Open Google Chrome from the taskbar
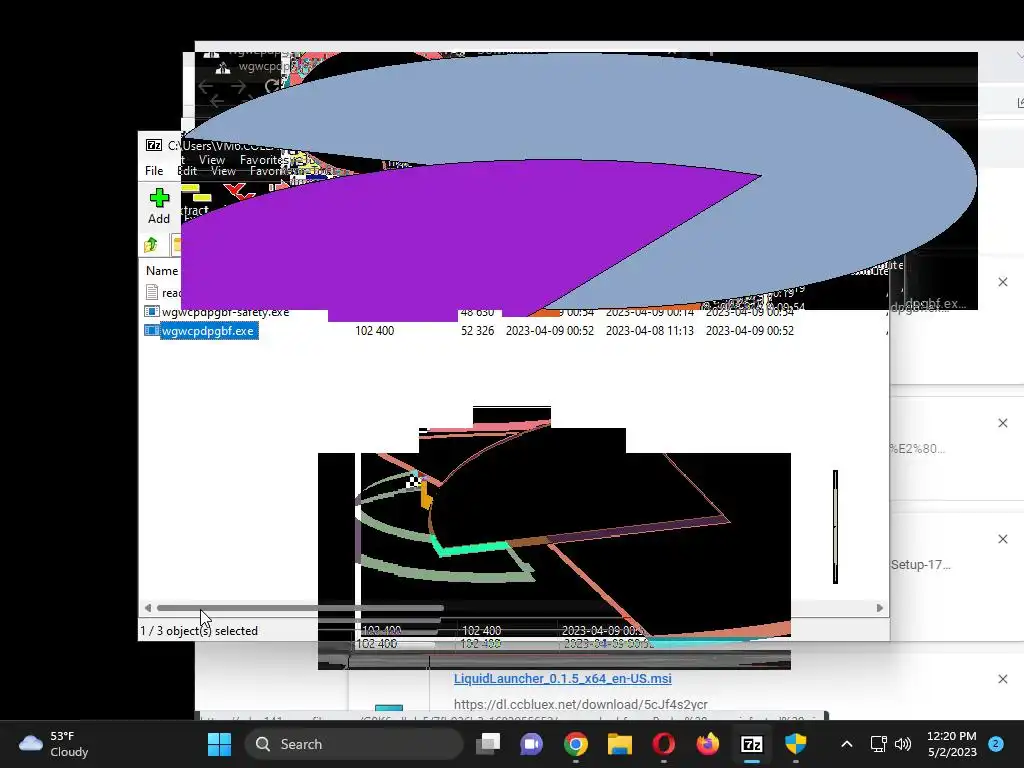 click(576, 744)
